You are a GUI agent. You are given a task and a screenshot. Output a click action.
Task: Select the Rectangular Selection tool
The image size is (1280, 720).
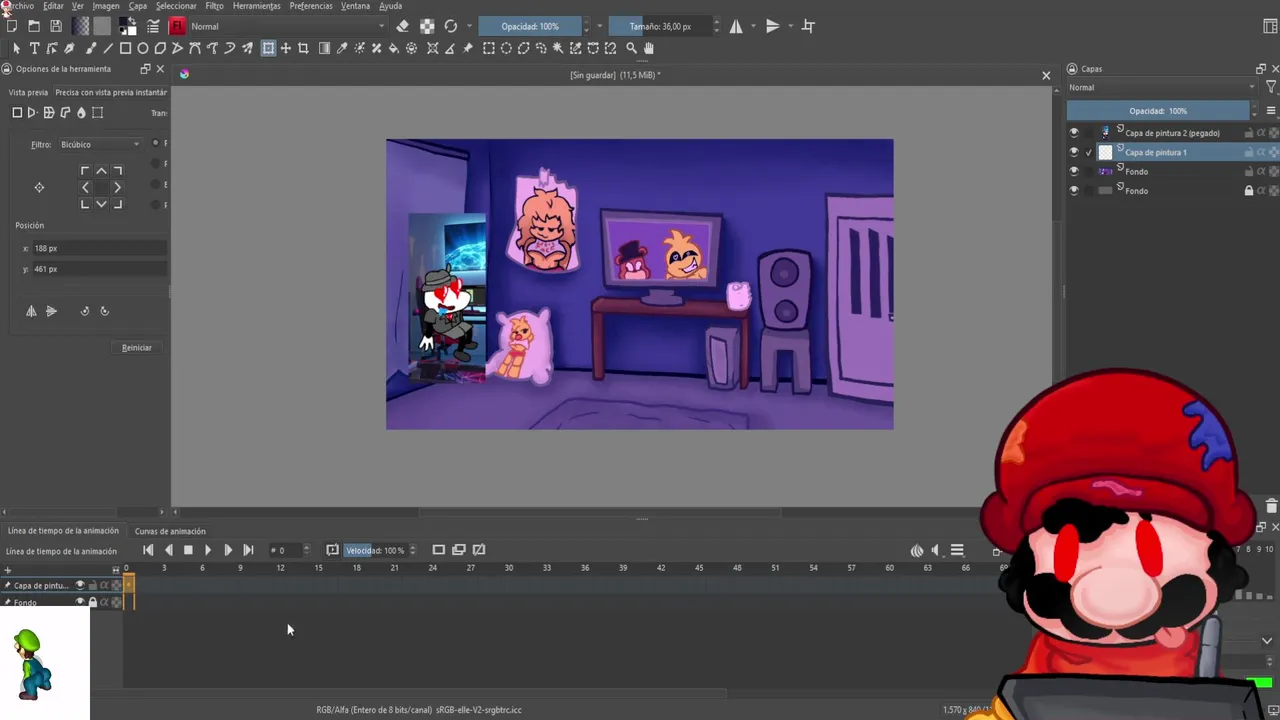pos(489,48)
